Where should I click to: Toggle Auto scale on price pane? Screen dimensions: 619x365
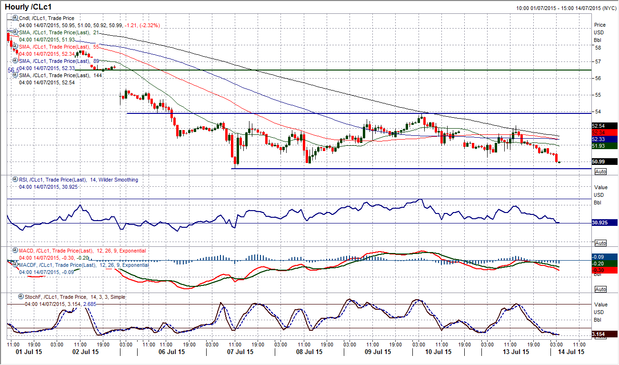(x=600, y=172)
